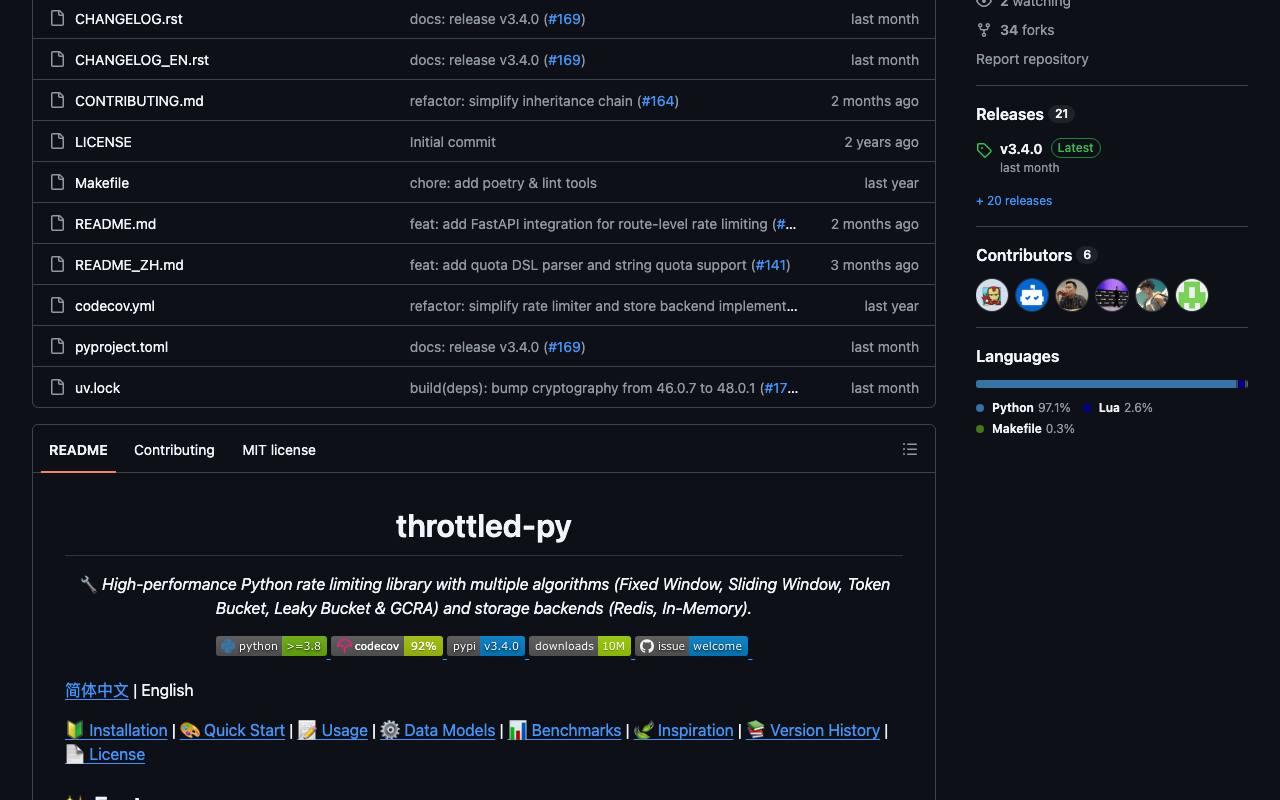This screenshot has width=1280, height=800.
Task: Select the README.md row's file icon
Action: point(58,224)
